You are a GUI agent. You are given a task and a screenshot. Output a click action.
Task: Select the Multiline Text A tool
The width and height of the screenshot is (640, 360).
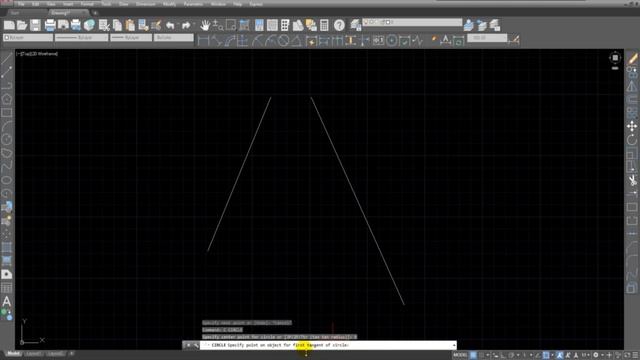[x=7, y=301]
